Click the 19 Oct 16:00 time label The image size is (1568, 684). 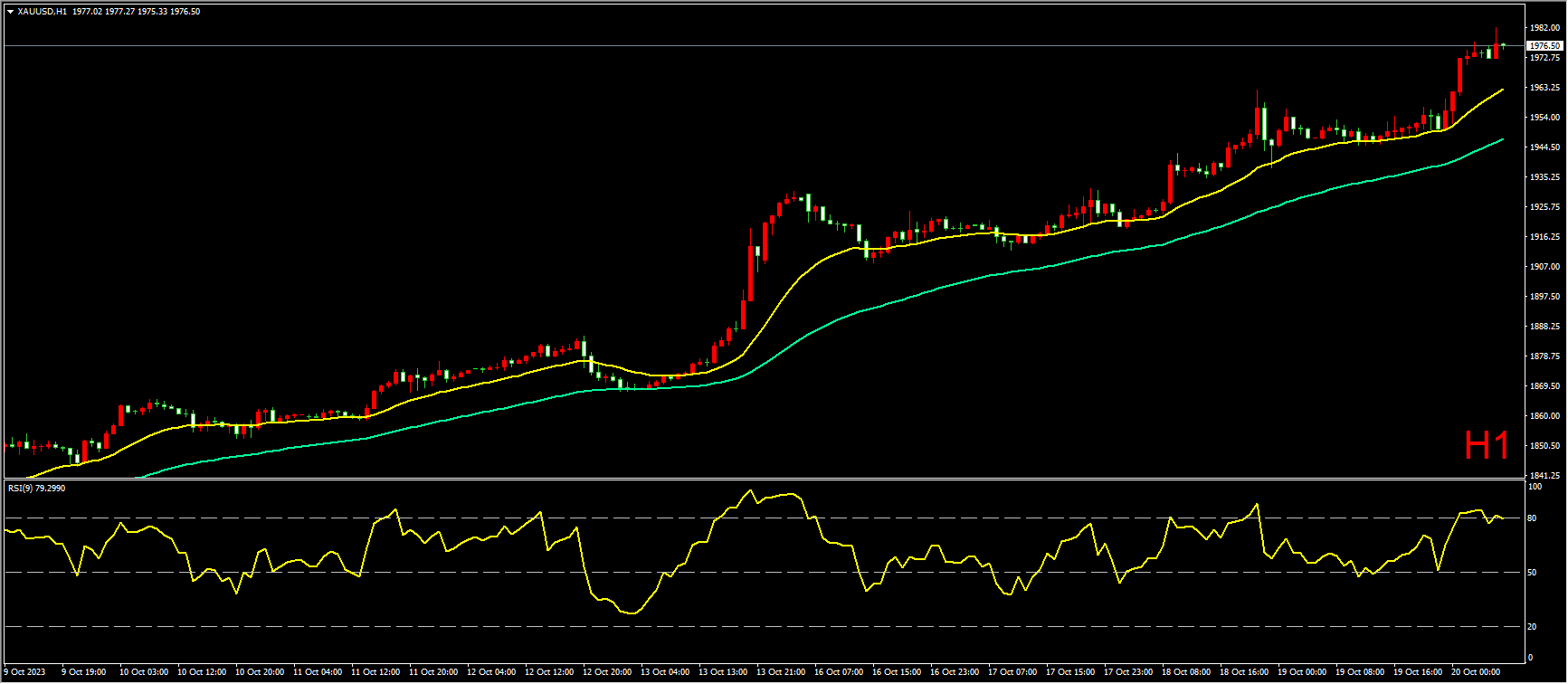(1417, 672)
